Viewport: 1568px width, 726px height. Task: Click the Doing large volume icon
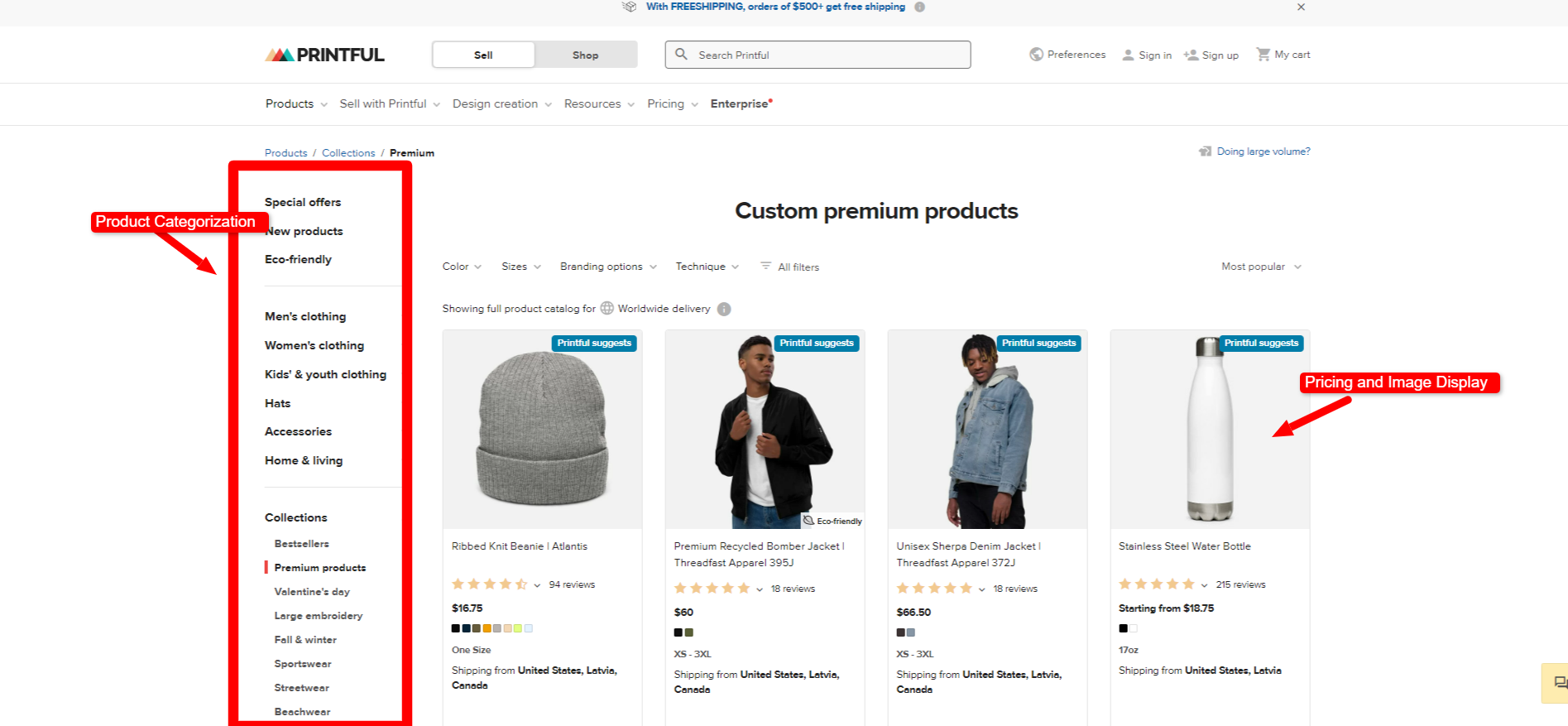pyautogui.click(x=1205, y=151)
